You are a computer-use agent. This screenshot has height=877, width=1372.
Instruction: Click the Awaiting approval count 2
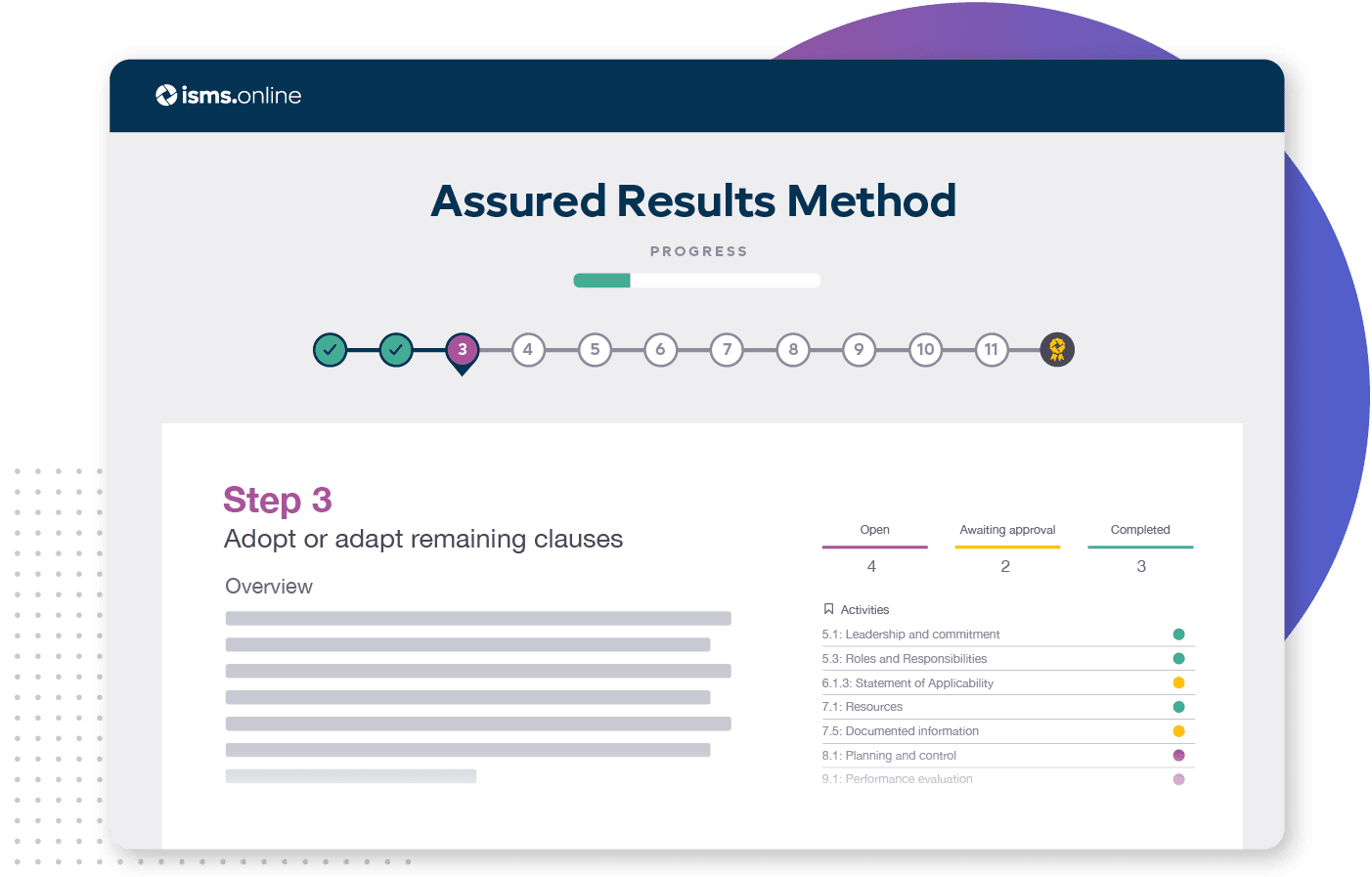click(x=1005, y=567)
